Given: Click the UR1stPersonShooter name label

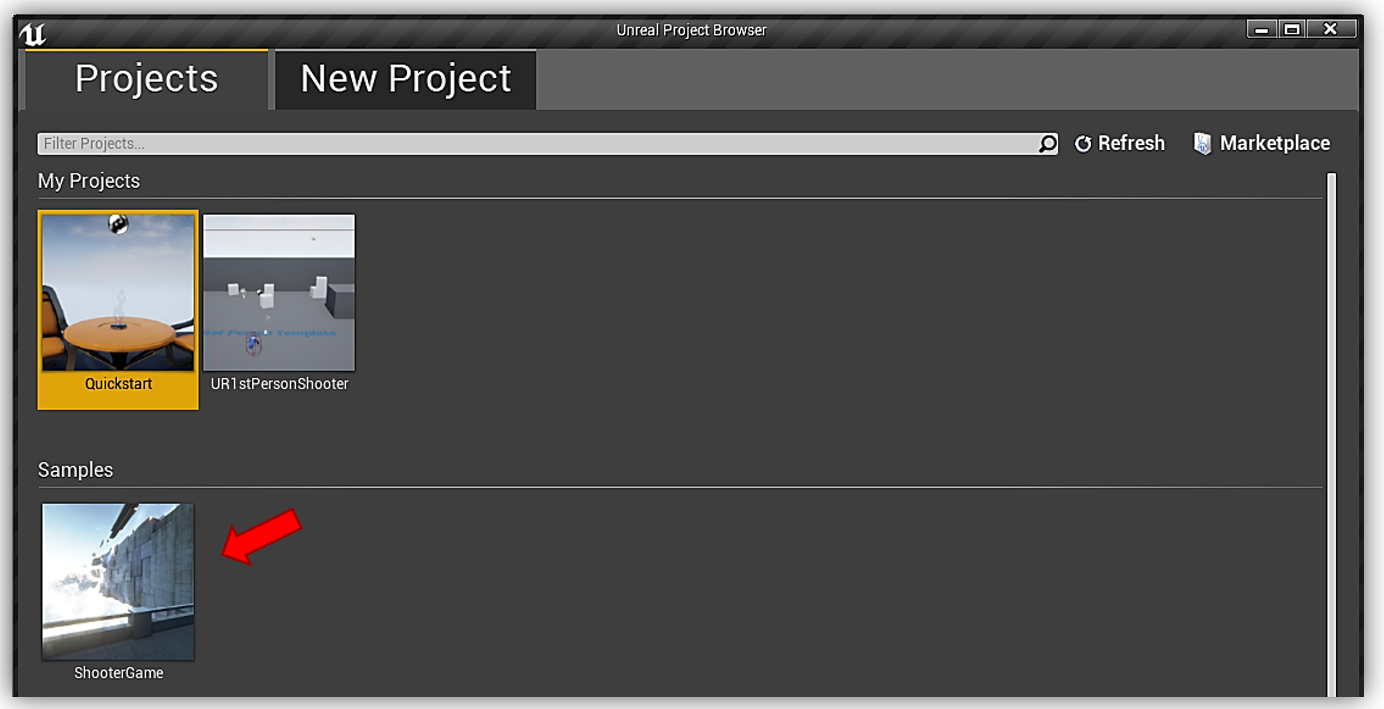Looking at the screenshot, I should click(x=279, y=384).
